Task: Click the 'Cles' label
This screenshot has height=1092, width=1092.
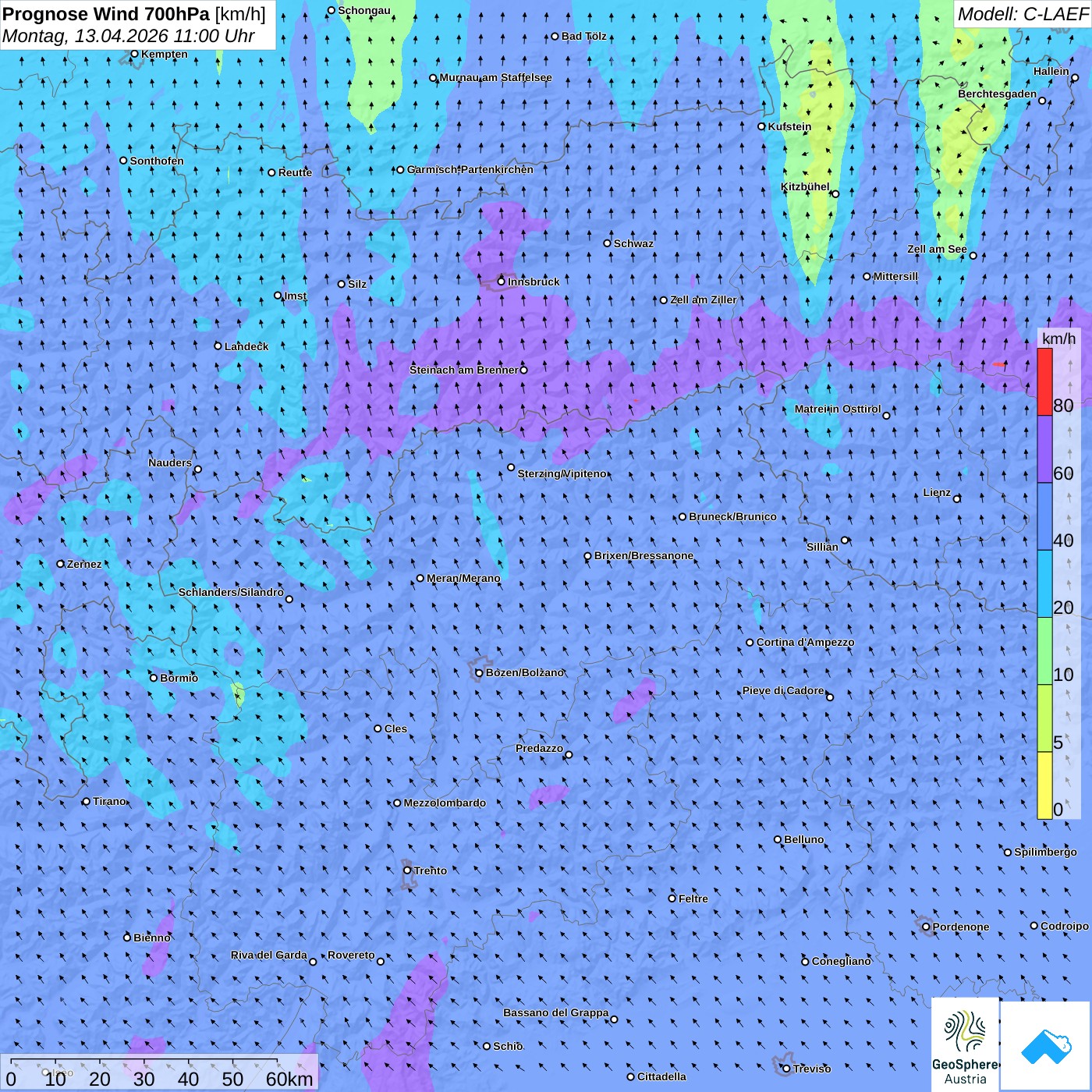Action: [x=395, y=729]
